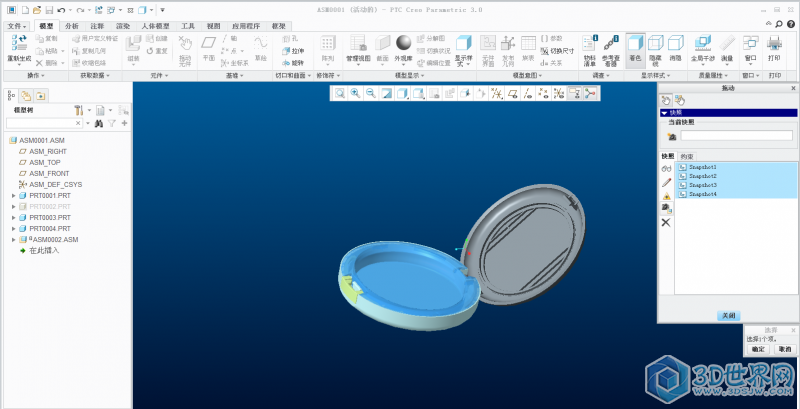This screenshot has height=409, width=800.
Task: Click the 旋转 revolve tool
Action: point(293,63)
